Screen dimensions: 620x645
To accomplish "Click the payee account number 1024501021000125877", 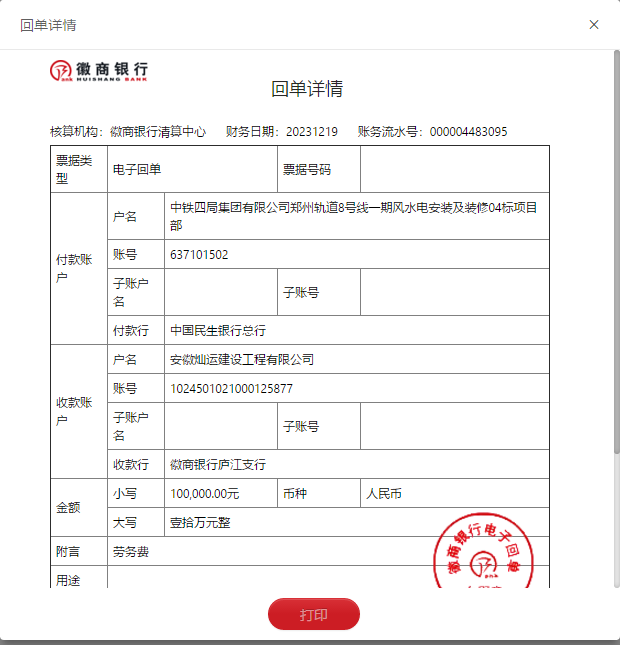I will point(231,389).
